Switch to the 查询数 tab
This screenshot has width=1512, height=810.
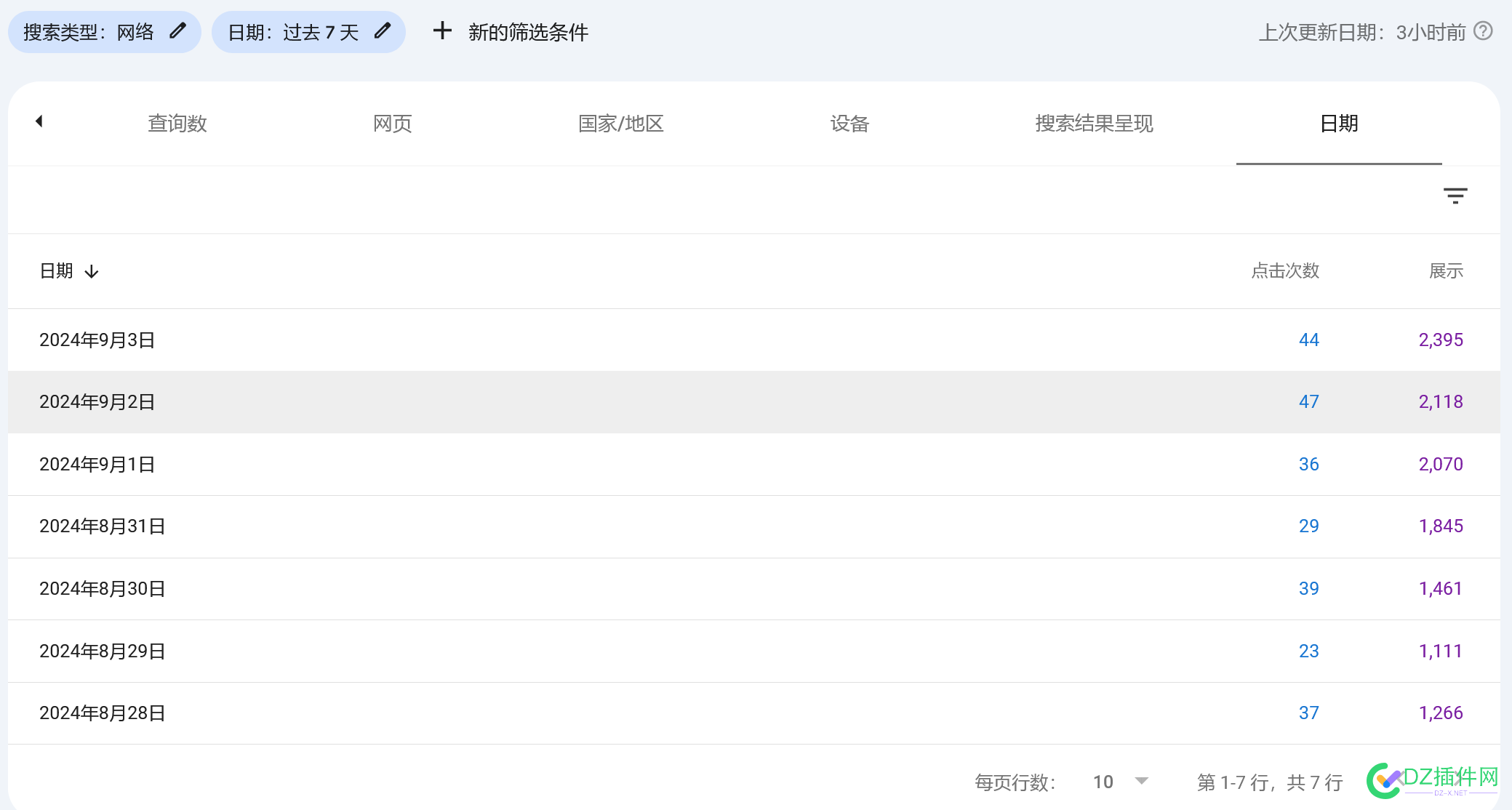(x=177, y=124)
